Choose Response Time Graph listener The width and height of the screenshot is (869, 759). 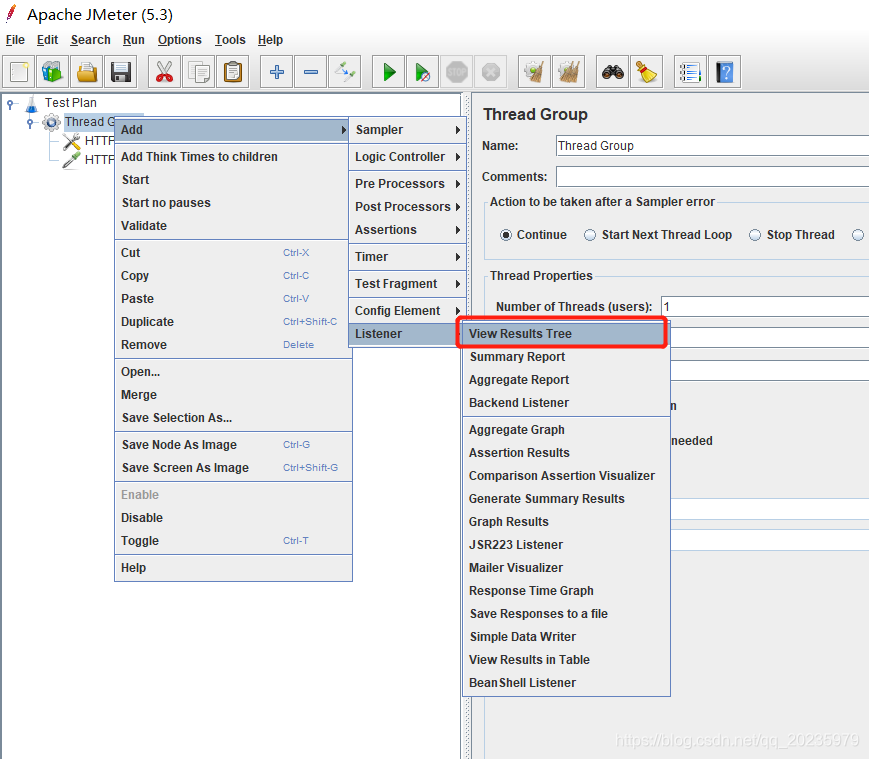566,591
